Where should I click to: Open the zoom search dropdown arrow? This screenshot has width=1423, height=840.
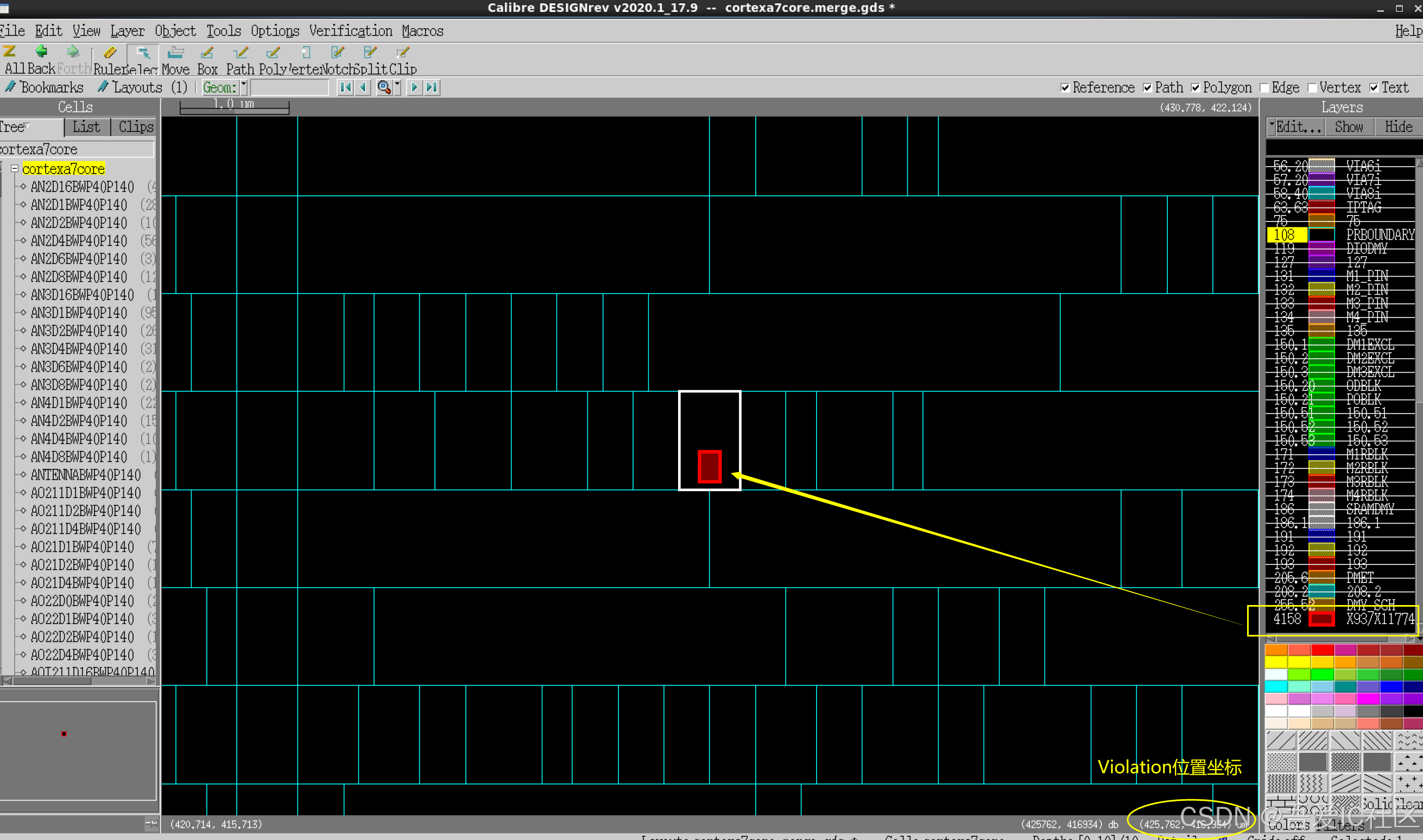tap(397, 87)
